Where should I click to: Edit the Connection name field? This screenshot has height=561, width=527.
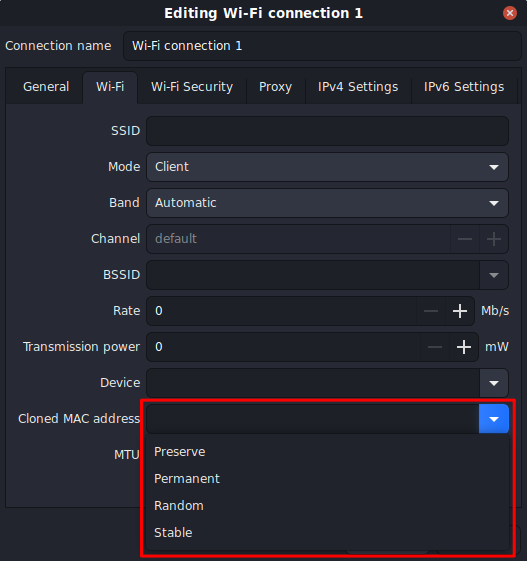coord(322,46)
